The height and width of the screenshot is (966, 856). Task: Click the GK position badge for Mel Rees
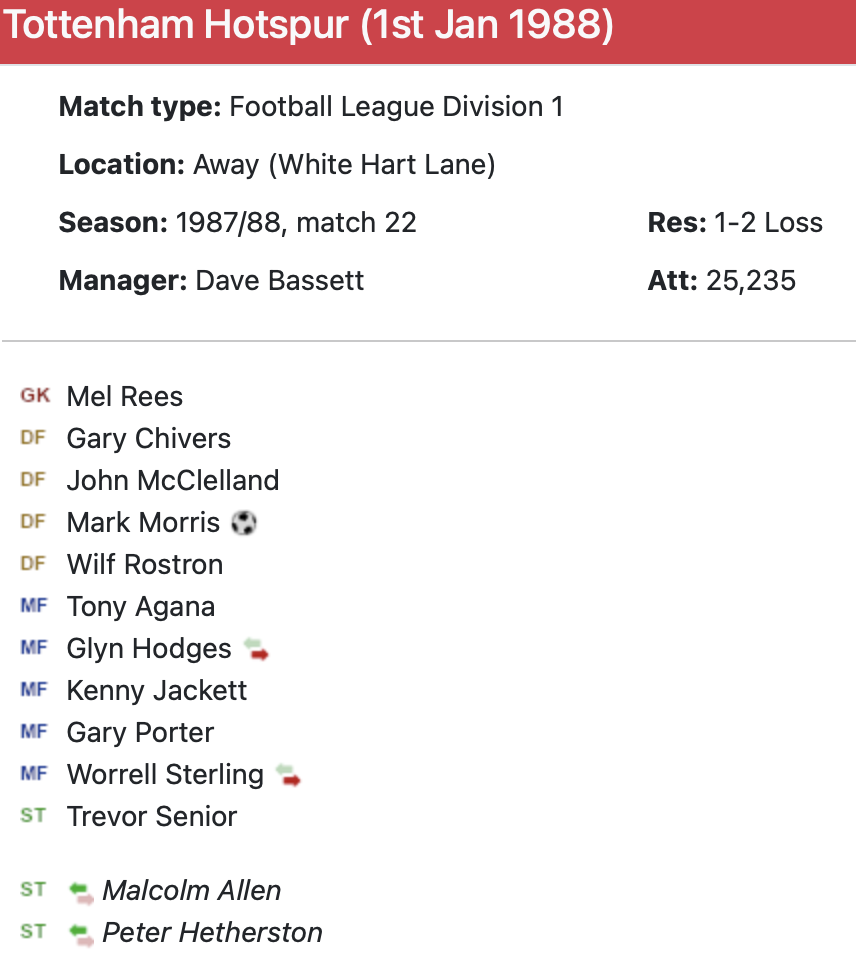click(34, 396)
